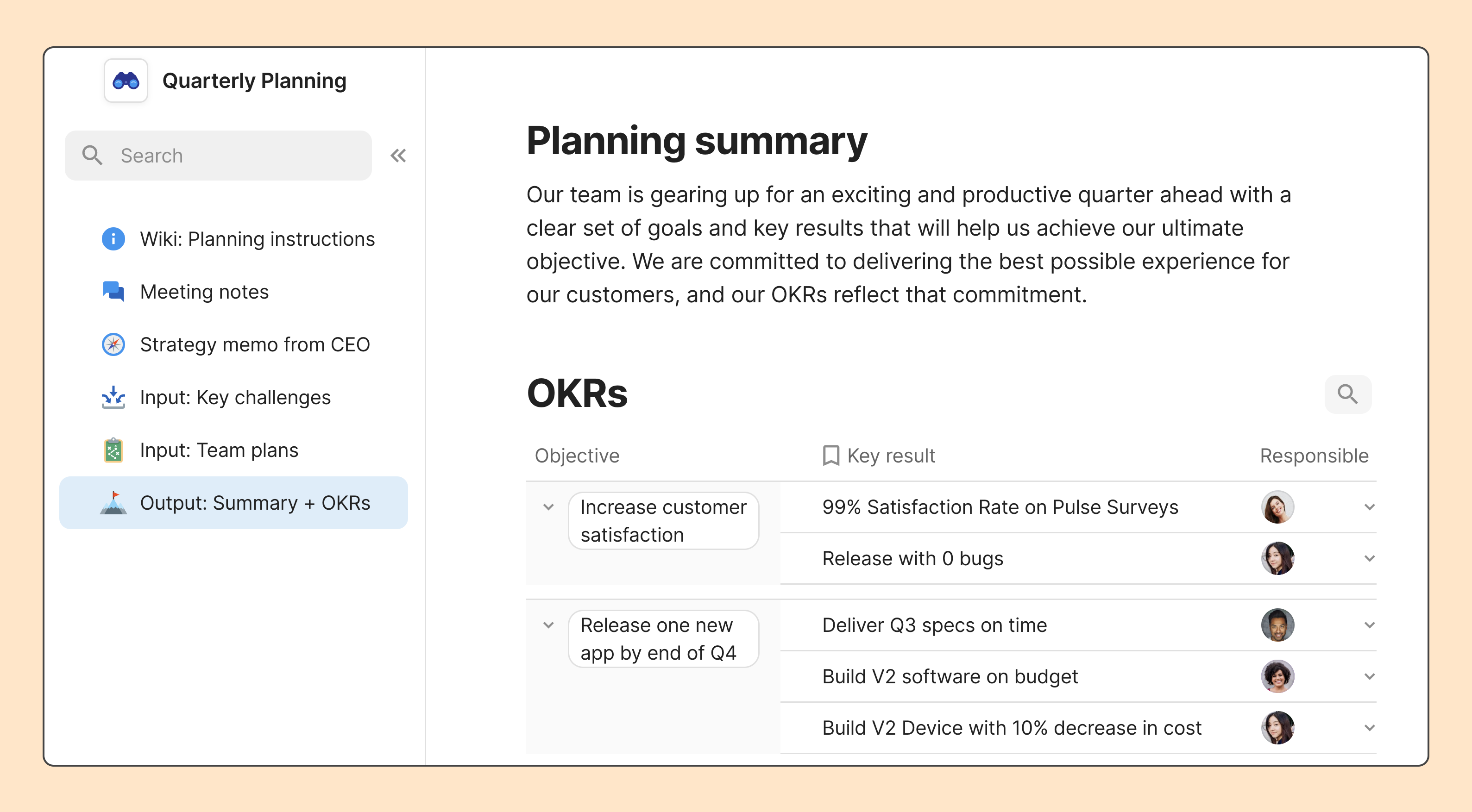Click the compass icon for Strategy memo
The height and width of the screenshot is (812, 1472).
pos(113,344)
